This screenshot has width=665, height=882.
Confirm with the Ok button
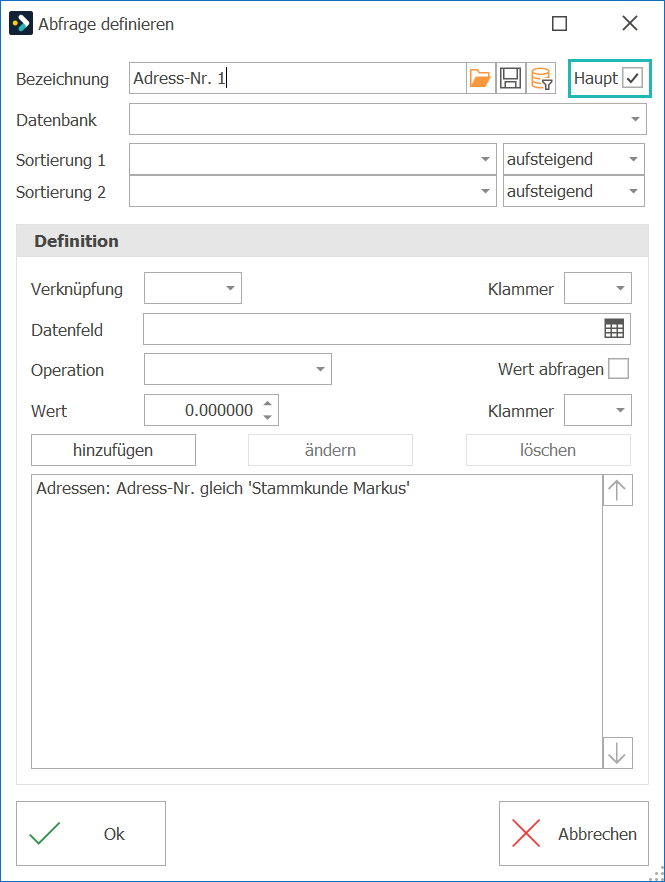pyautogui.click(x=91, y=834)
